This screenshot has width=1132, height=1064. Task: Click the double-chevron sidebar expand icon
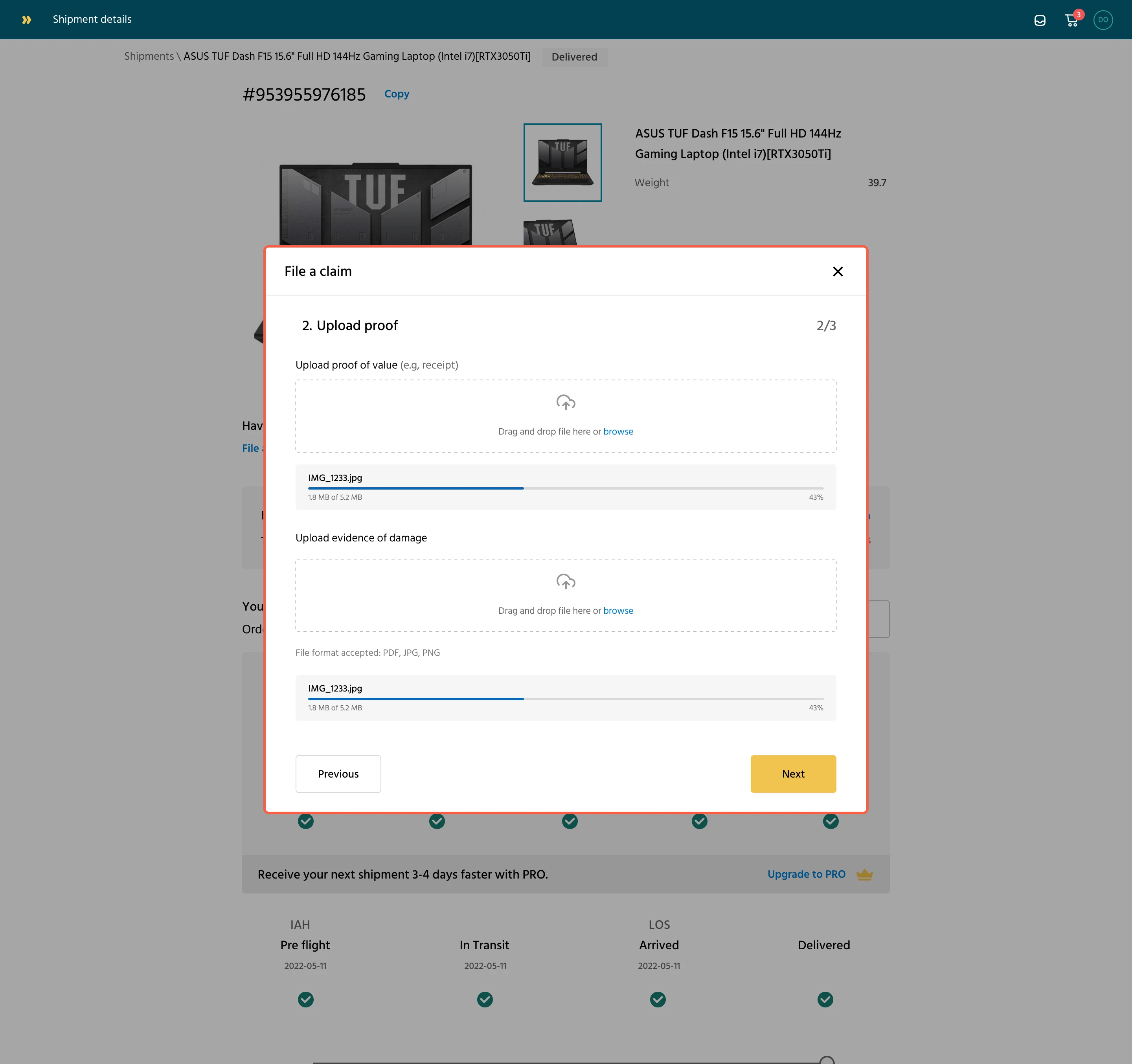(26, 20)
